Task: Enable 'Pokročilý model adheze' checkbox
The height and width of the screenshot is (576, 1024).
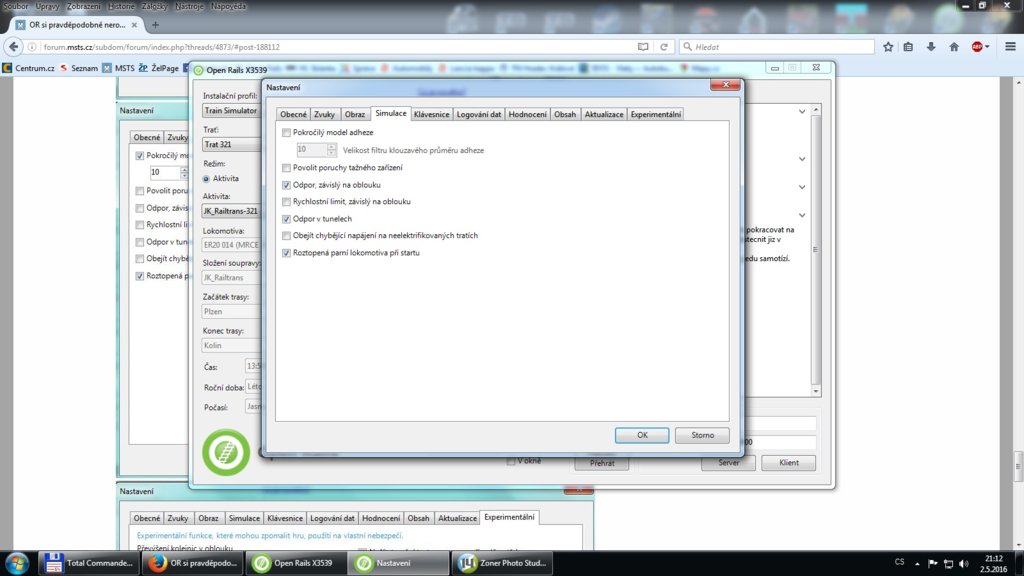Action: (x=286, y=133)
